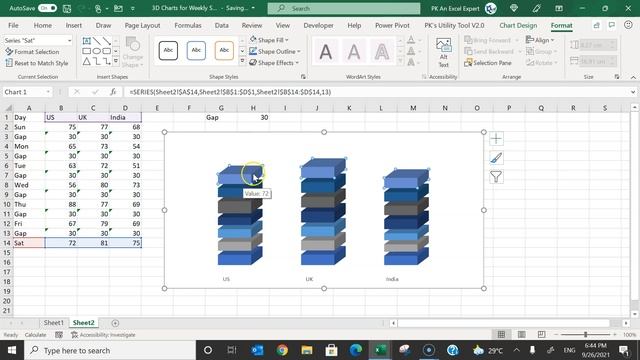Click the Save icon in title bar
This screenshot has height=360, width=640.
click(67, 8)
